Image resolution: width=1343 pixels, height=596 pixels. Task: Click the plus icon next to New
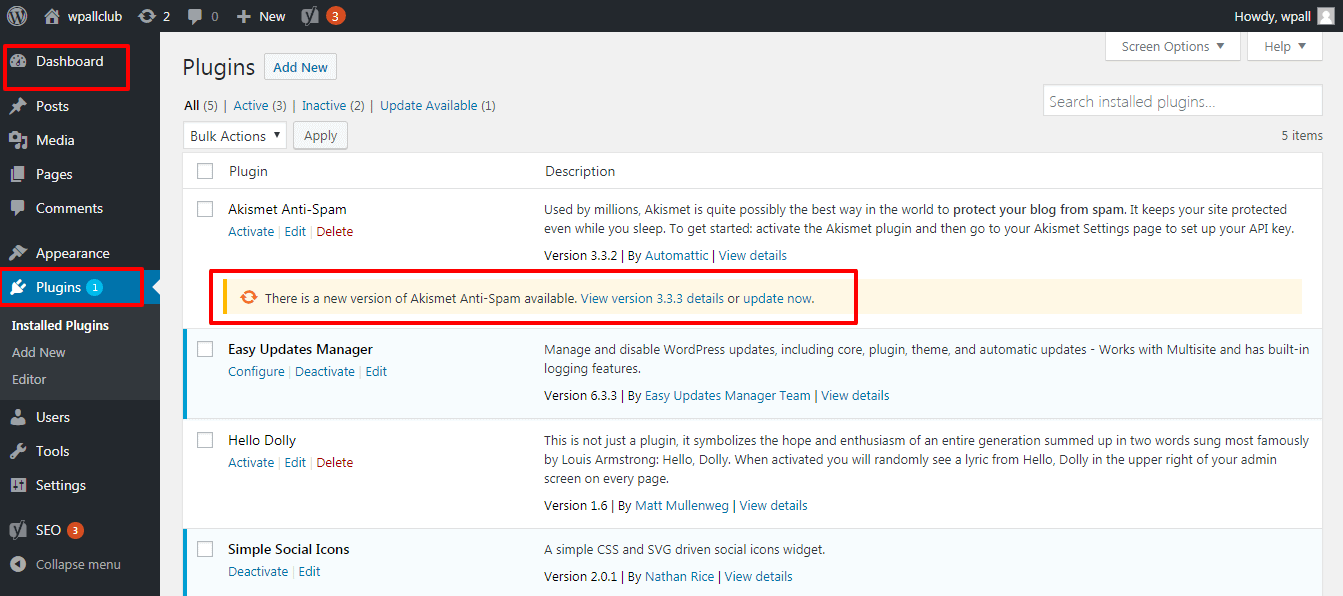[x=243, y=16]
